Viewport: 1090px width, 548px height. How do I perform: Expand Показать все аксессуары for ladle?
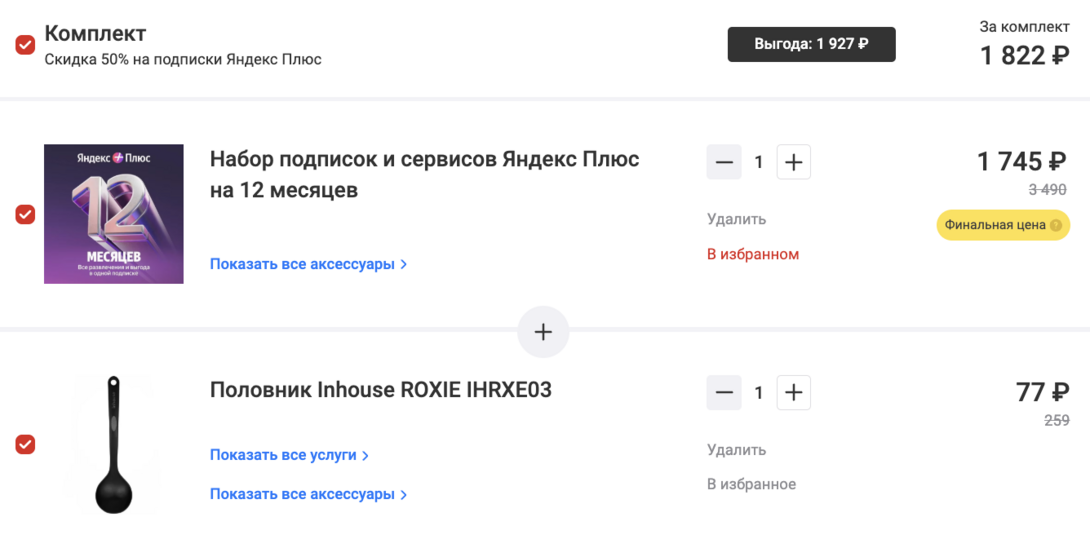[308, 494]
